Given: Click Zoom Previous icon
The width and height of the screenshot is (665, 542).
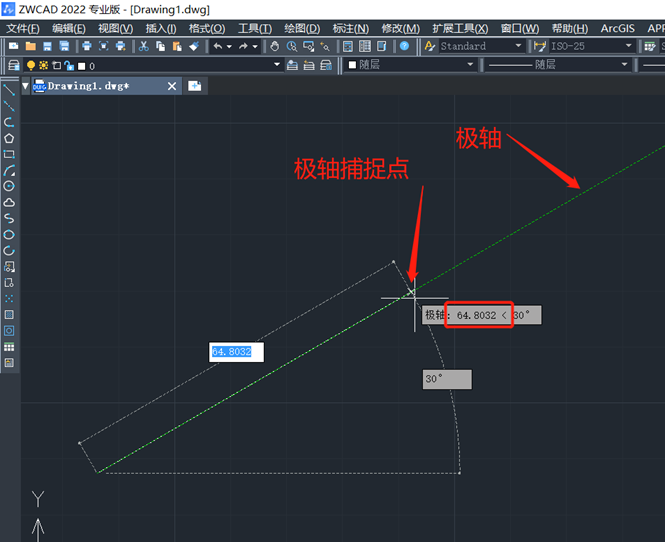Looking at the screenshot, I should point(325,46).
